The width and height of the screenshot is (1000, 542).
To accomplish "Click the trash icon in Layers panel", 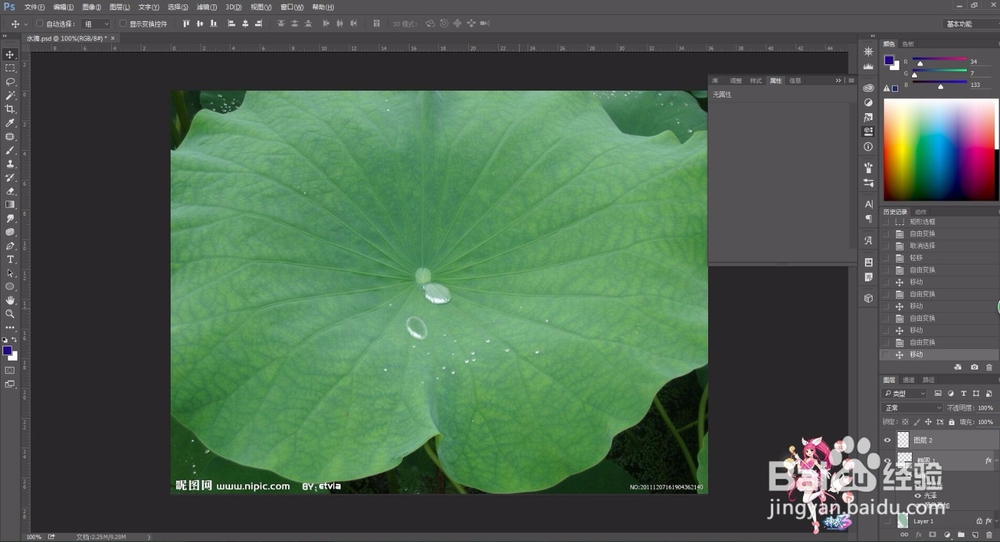I will [x=989, y=535].
